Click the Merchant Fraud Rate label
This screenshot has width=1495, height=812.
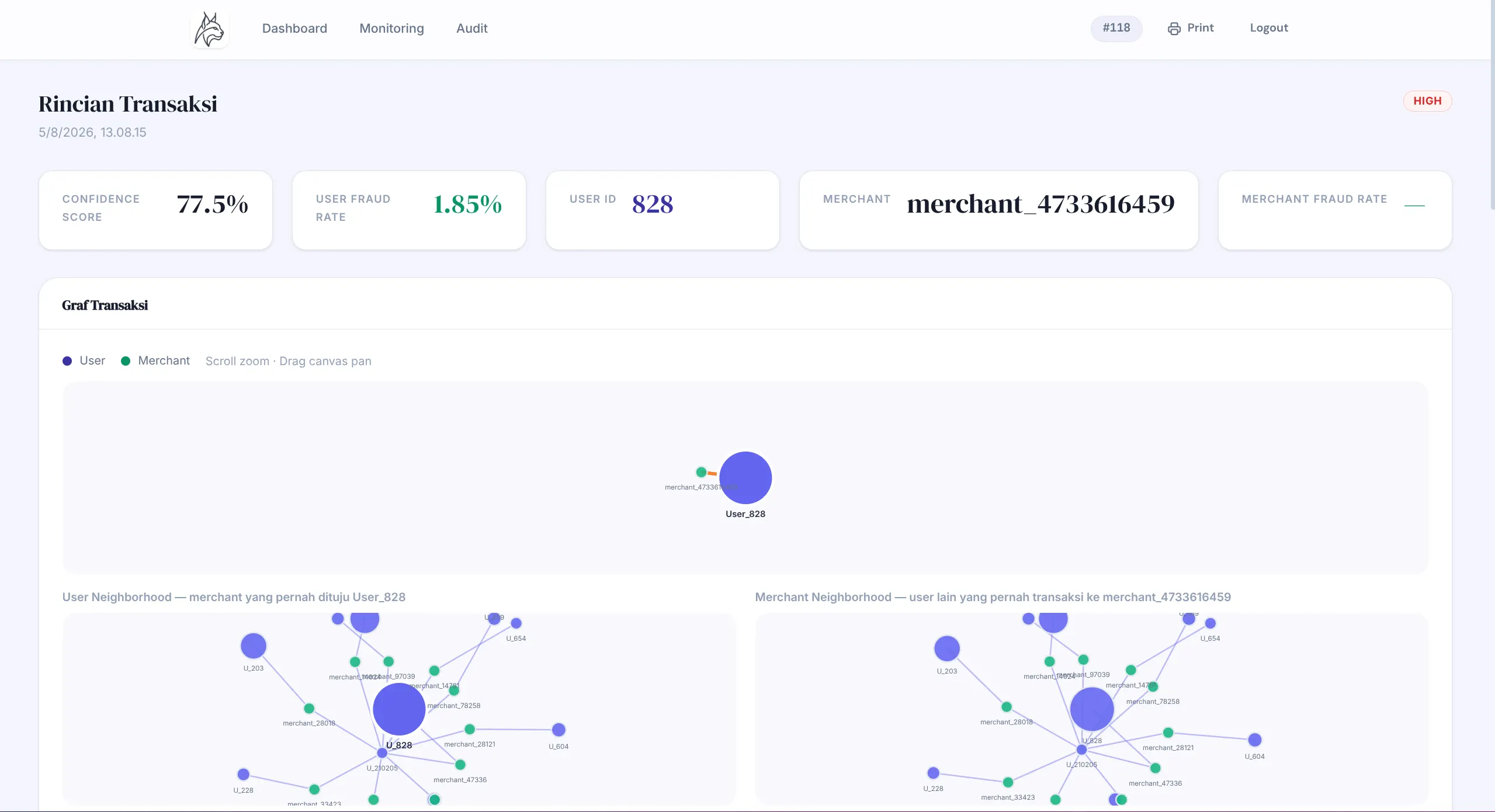1314,199
